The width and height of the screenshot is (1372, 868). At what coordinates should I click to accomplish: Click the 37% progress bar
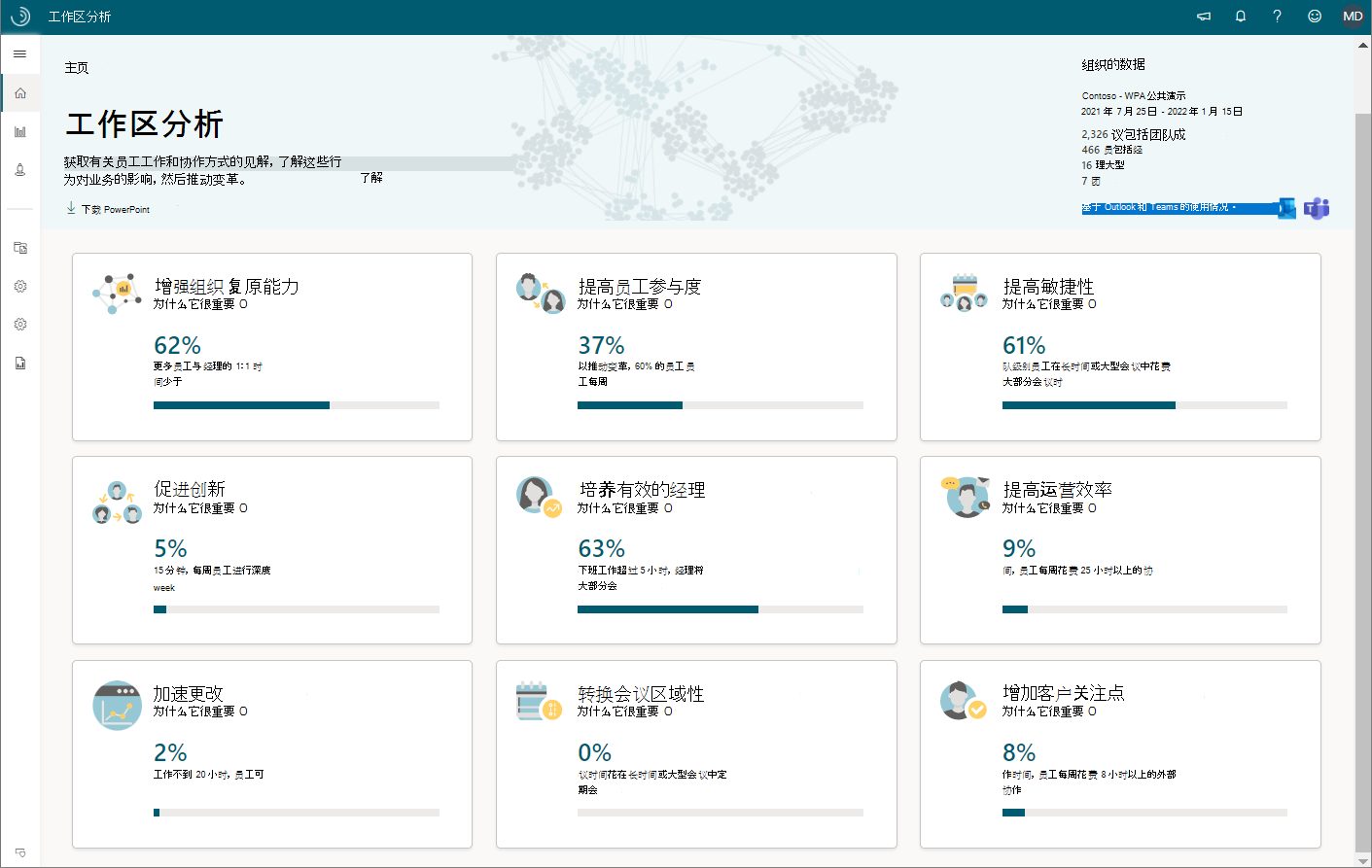coord(721,405)
